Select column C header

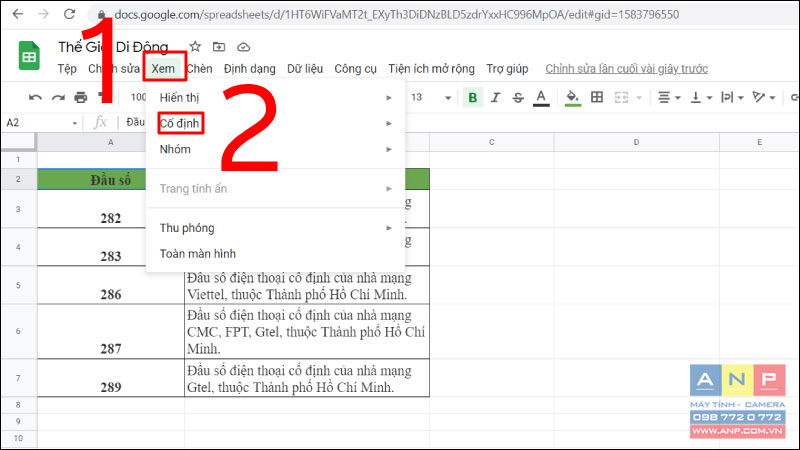pyautogui.click(x=491, y=142)
